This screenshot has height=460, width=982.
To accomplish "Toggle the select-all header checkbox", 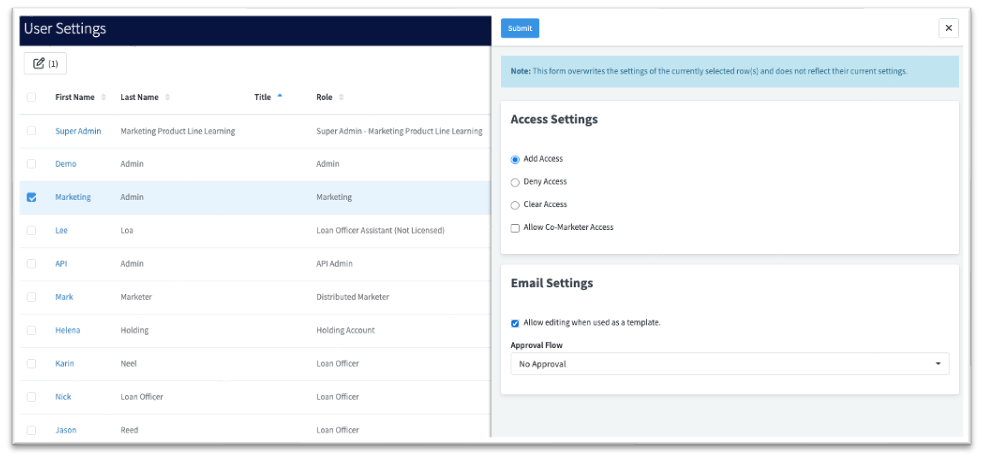I will pos(31,97).
